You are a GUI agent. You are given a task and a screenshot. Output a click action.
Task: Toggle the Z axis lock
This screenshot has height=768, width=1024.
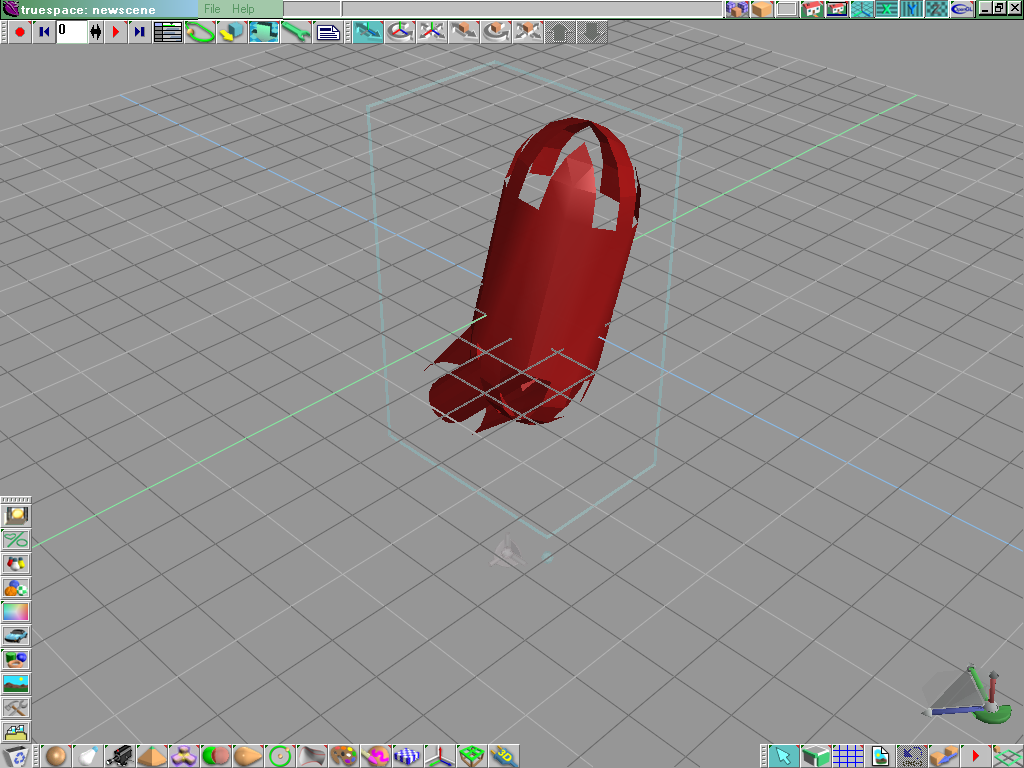(936, 9)
